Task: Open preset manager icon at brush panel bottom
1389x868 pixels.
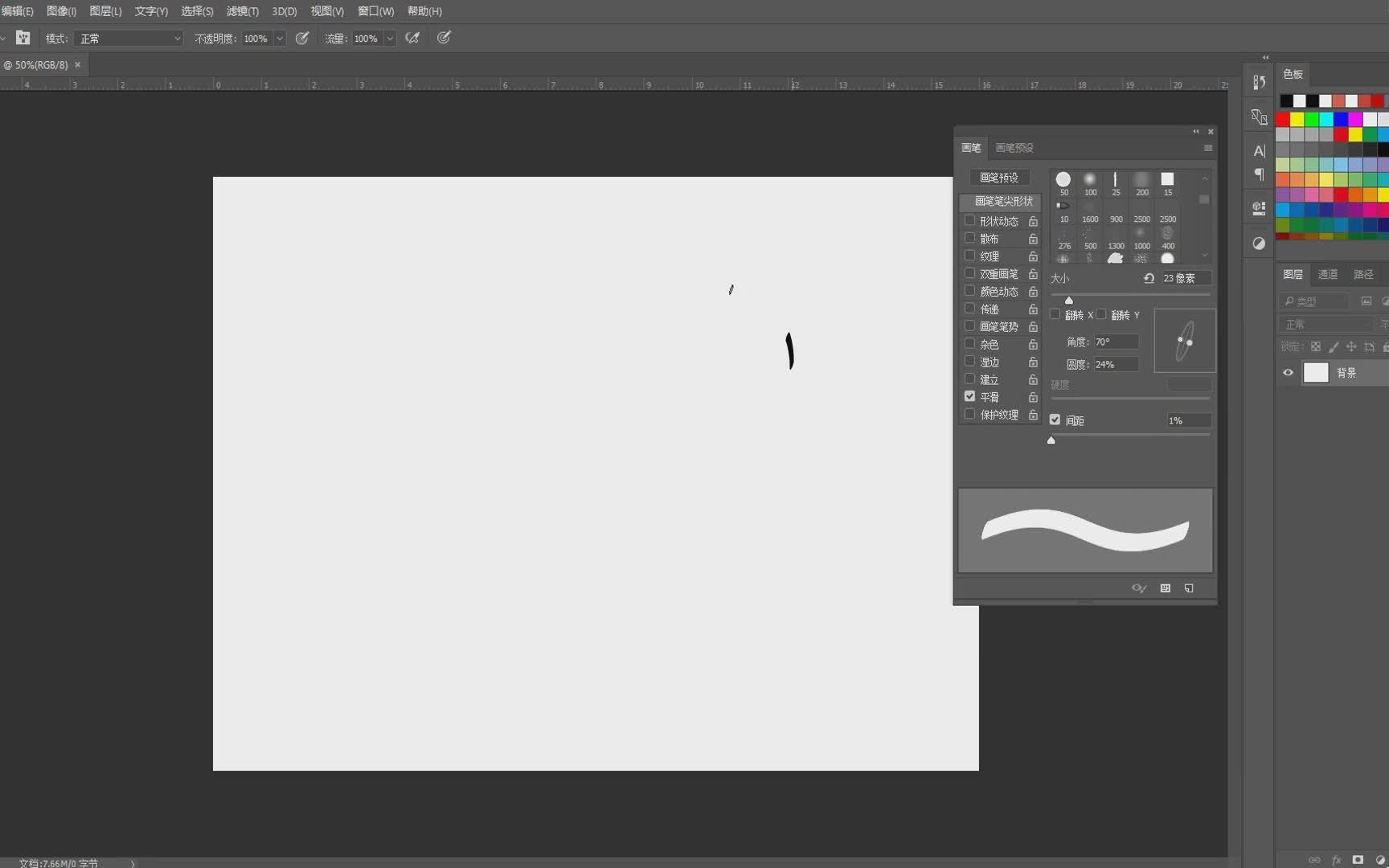Action: [x=1166, y=588]
